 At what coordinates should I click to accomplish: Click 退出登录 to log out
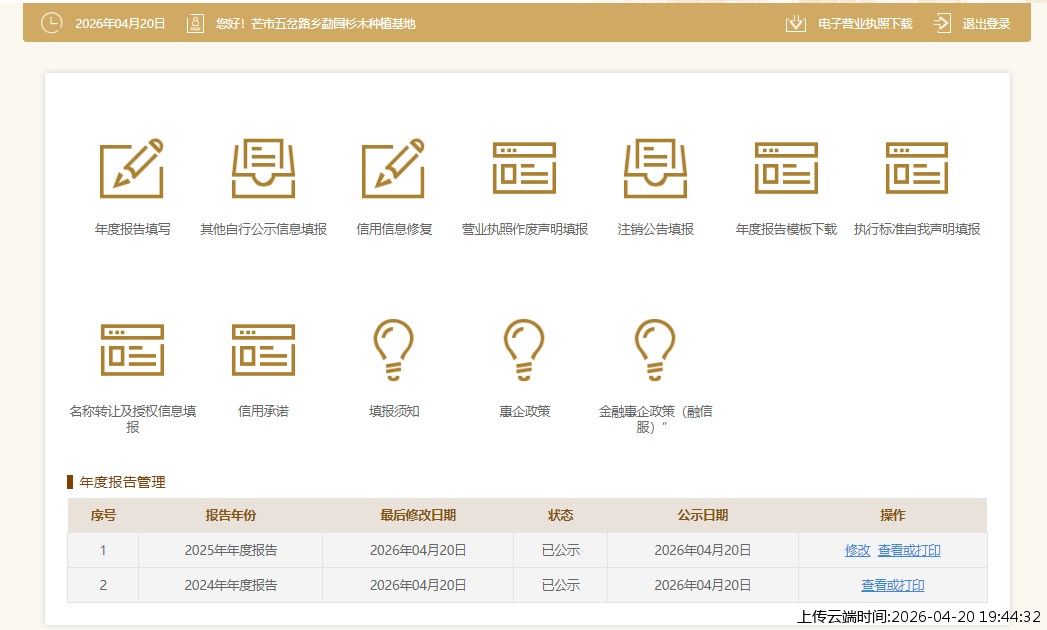tap(973, 23)
